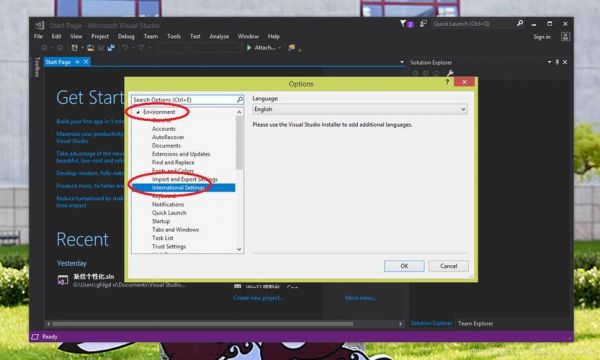The image size is (600, 360).
Task: Open the Attach button dropdown arrow
Action: 280,48
